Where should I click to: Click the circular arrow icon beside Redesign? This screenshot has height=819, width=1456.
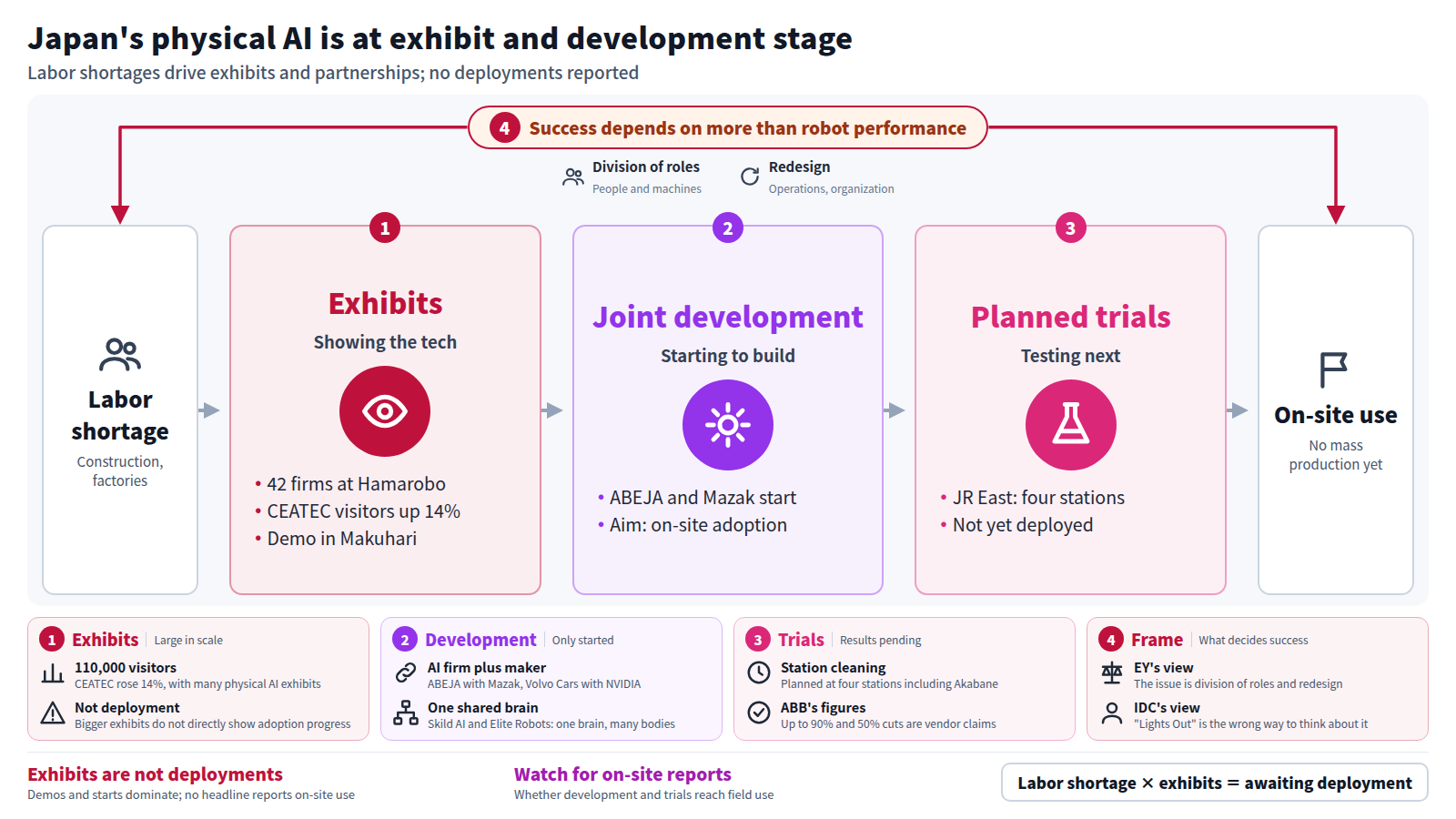[x=750, y=177]
